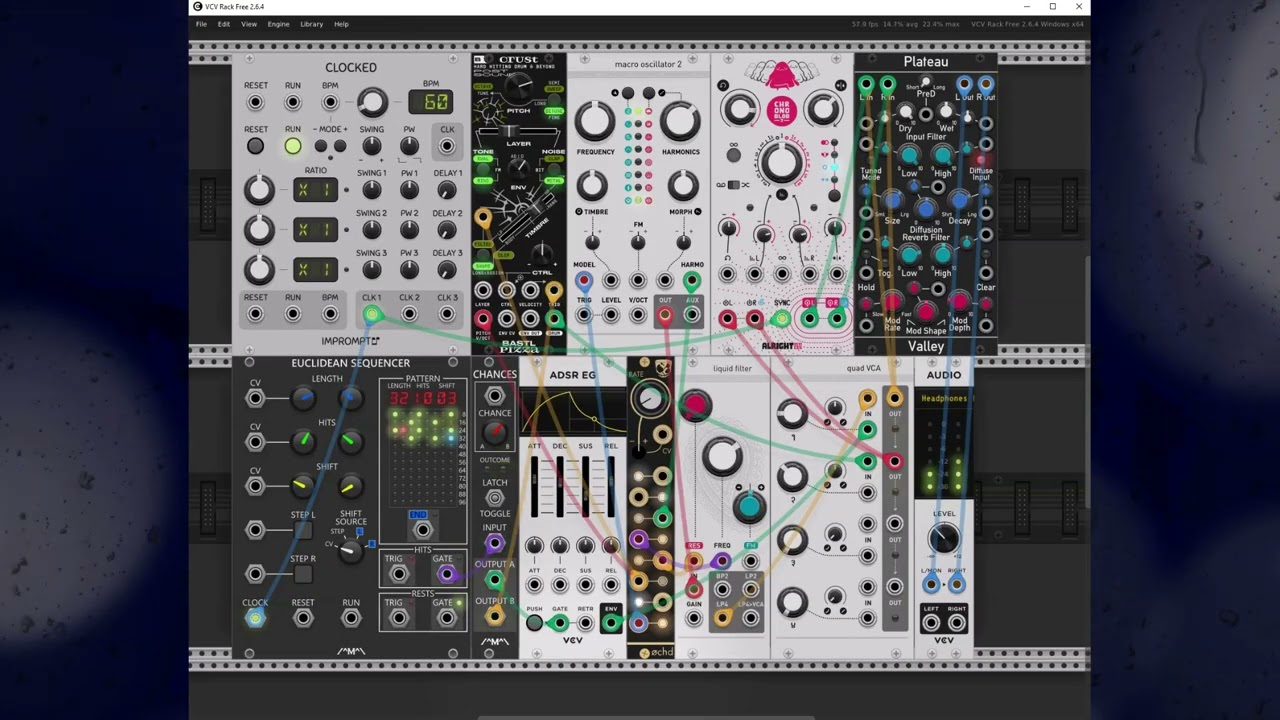Click the LEVEL knob on Audio module

click(x=944, y=539)
